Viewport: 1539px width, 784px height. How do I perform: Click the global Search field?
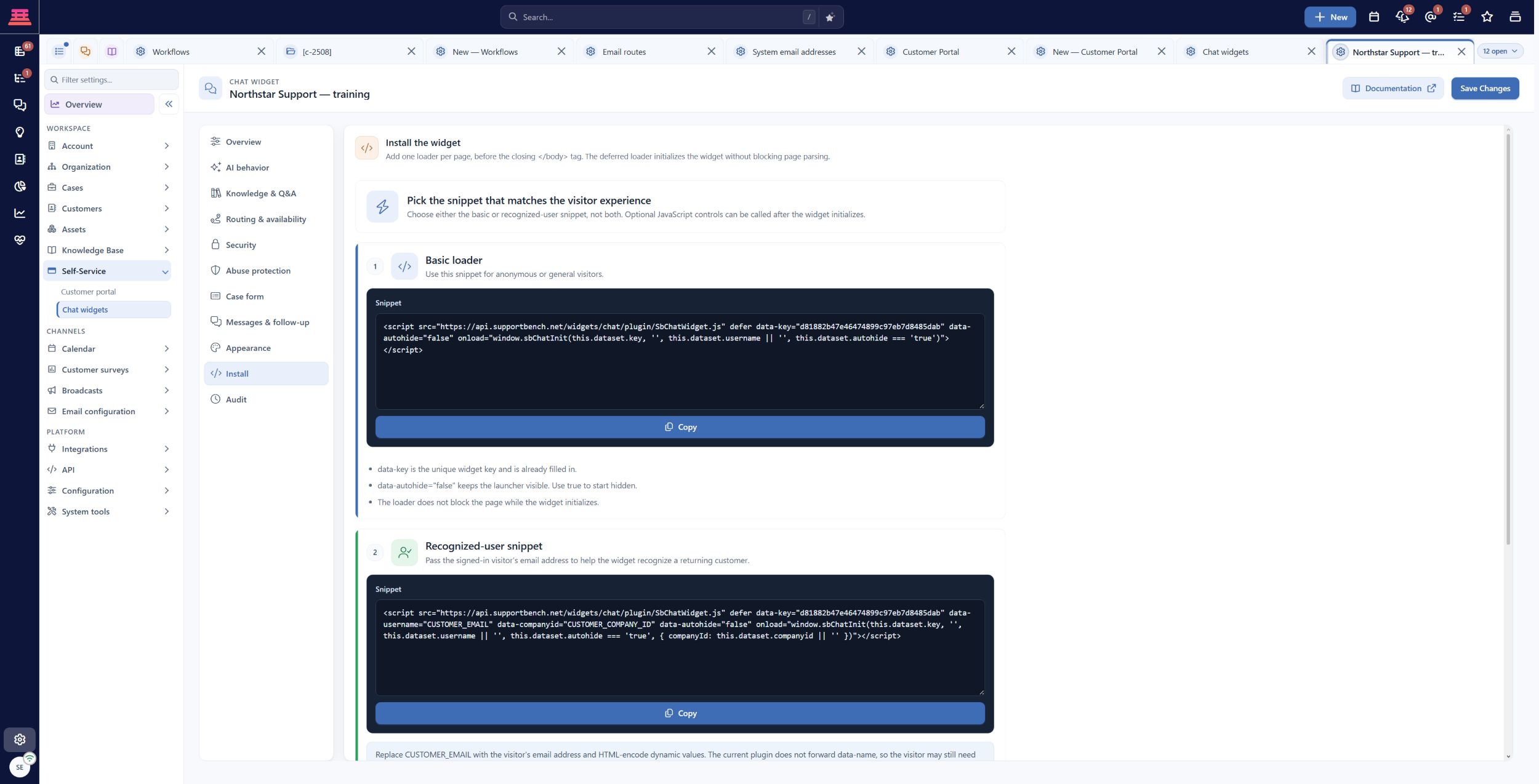(660, 17)
